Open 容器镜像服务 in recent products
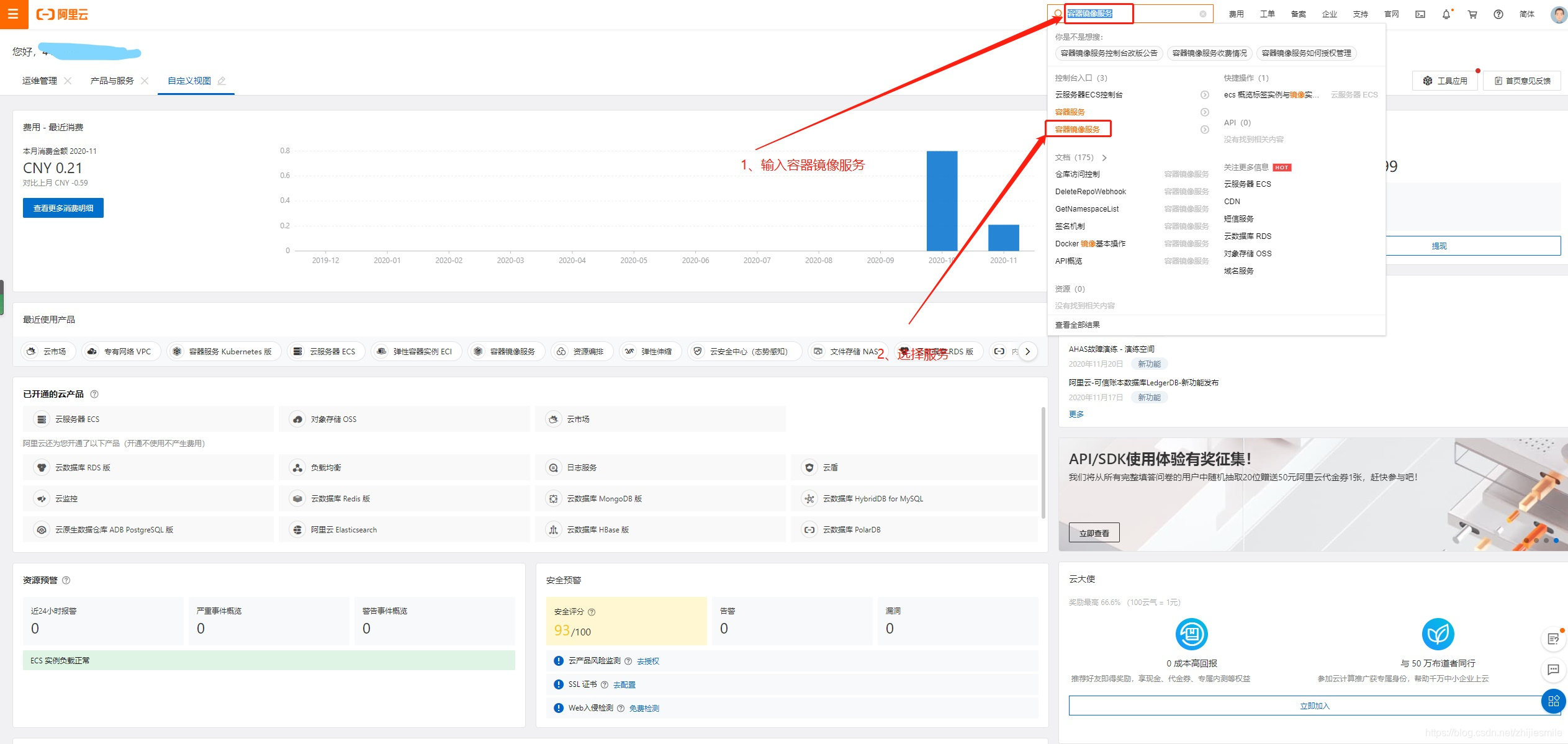The image size is (1568, 744). point(506,351)
